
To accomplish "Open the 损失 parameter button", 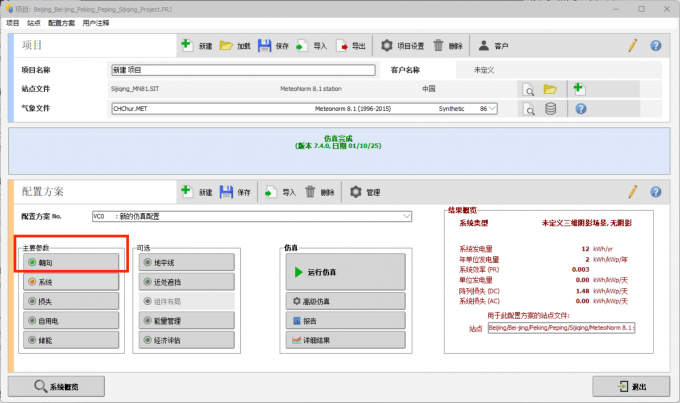I will 71,301.
